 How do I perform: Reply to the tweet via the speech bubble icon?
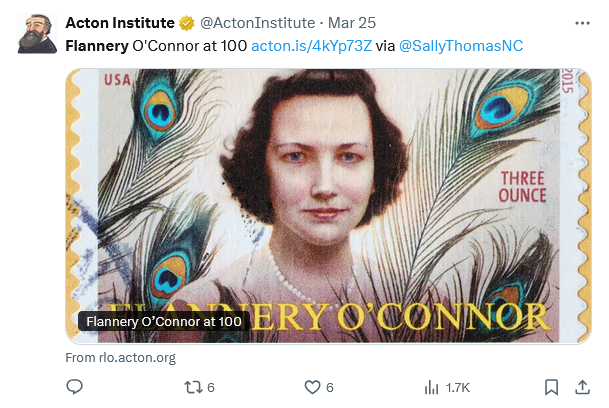(x=74, y=387)
